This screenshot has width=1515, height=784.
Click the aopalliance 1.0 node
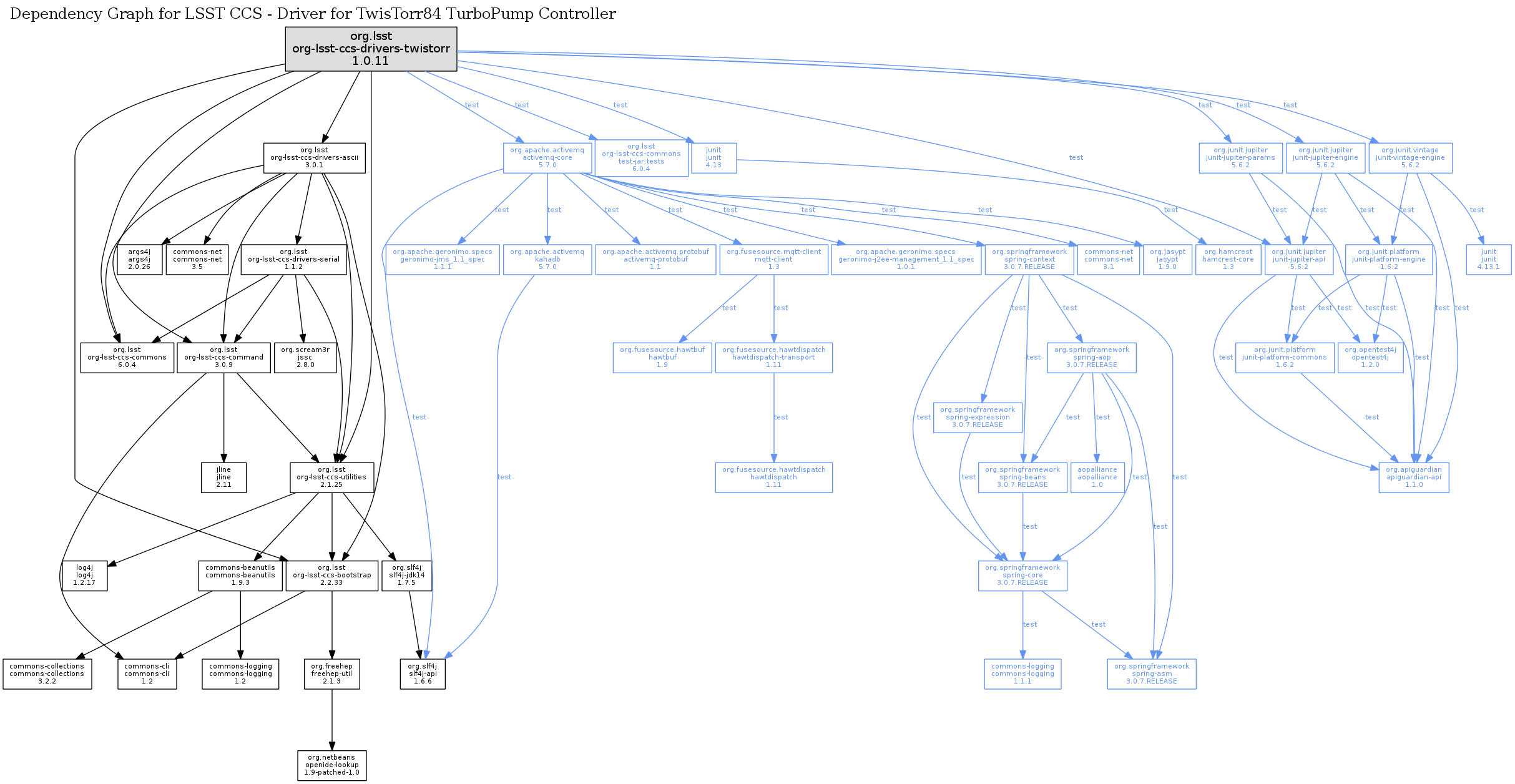pos(1097,478)
